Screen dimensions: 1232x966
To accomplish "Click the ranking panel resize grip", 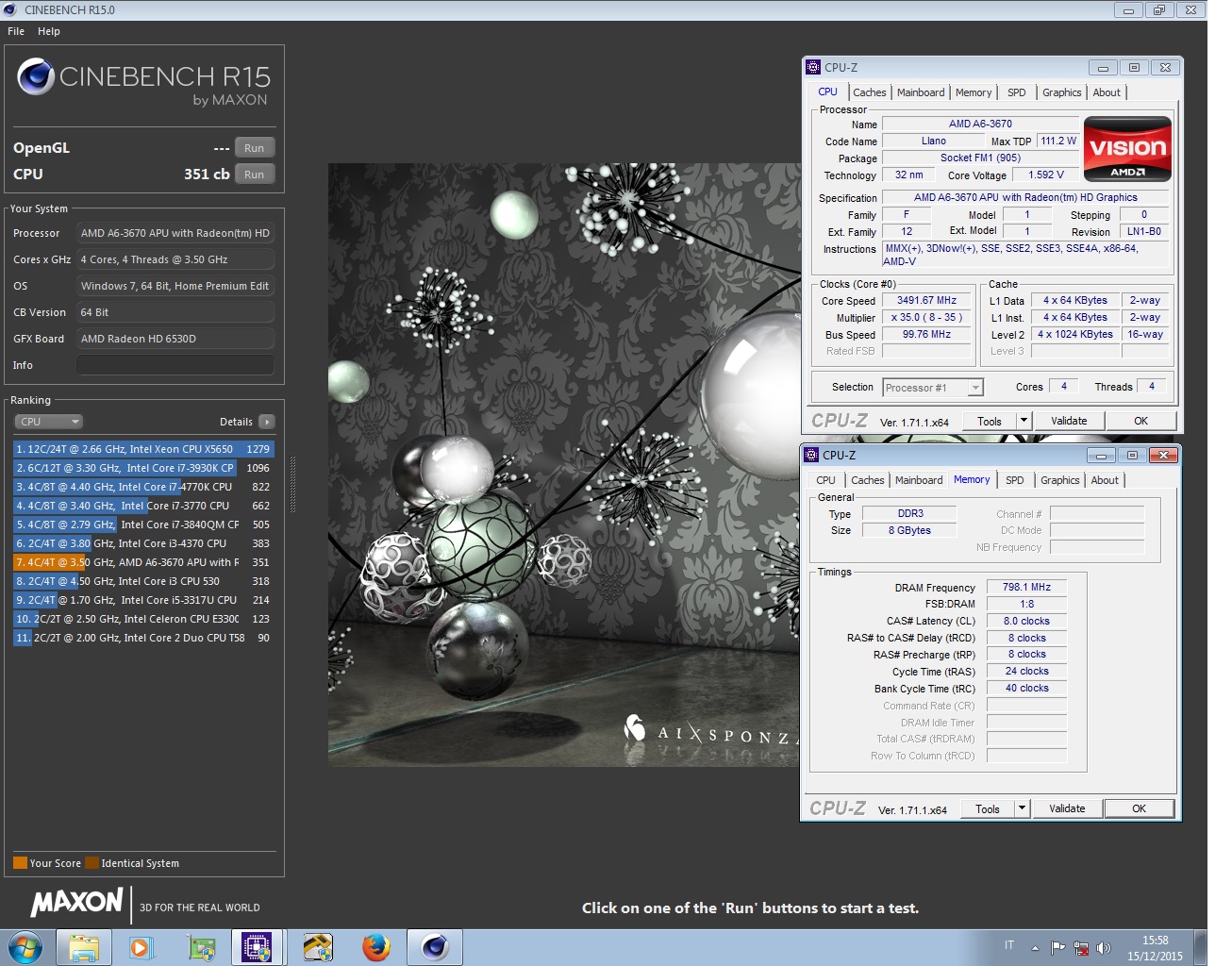I will point(292,485).
